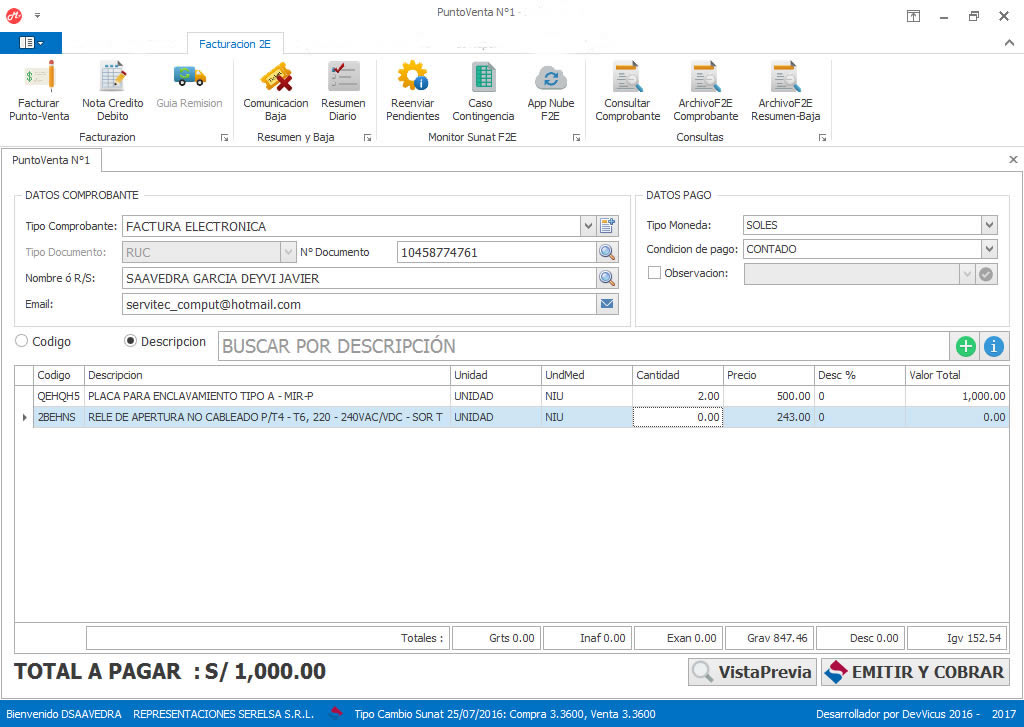The image size is (1024, 727).
Task: Search the N° Documento number
Action: pyautogui.click(x=607, y=252)
